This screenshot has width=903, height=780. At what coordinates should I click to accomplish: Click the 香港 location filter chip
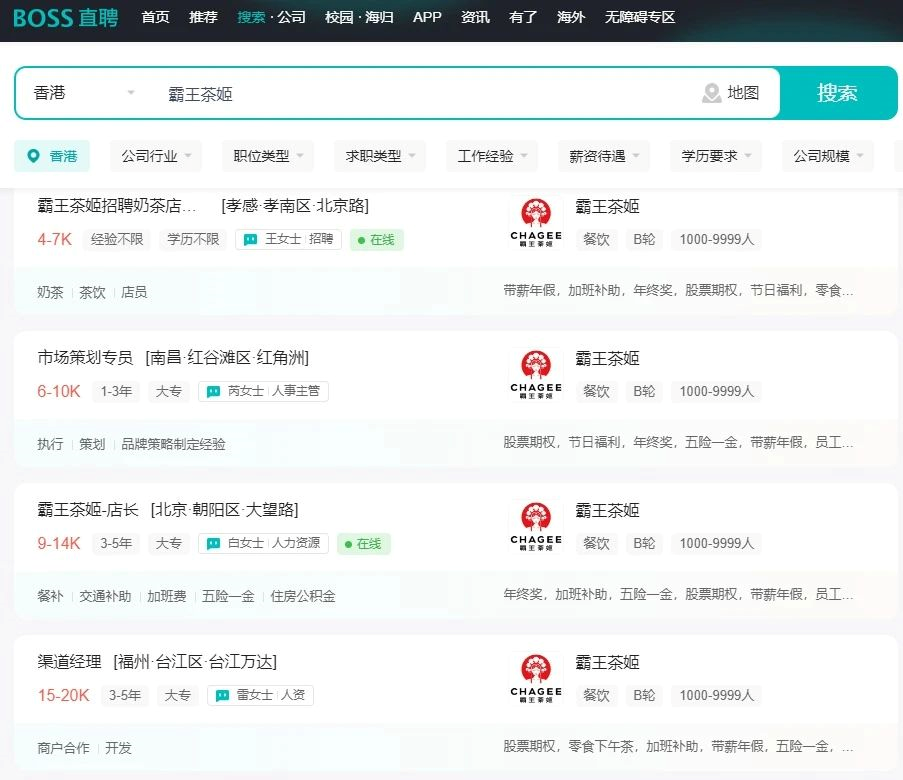pos(52,156)
